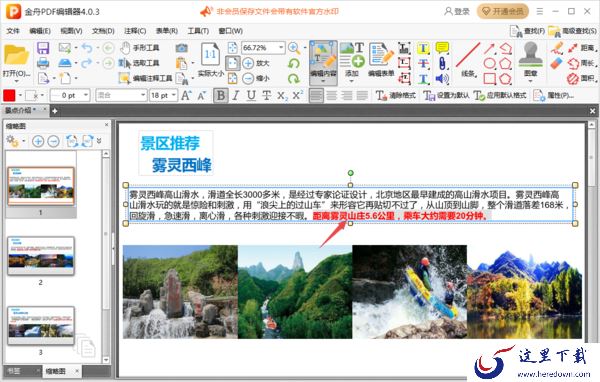Viewport: 600px width, 382px height.
Task: Open the red fill color dropdown arrow
Action: pyautogui.click(x=20, y=95)
